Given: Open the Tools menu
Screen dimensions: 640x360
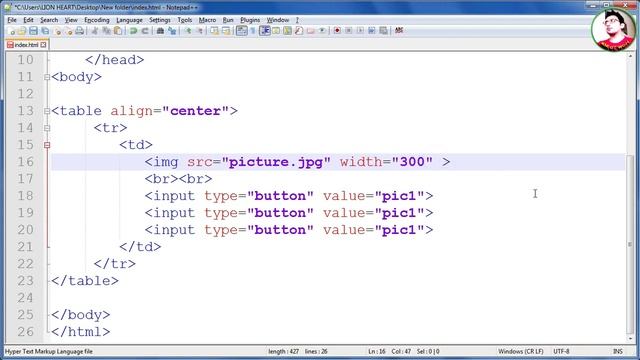Looking at the screenshot, I should tap(184, 20).
